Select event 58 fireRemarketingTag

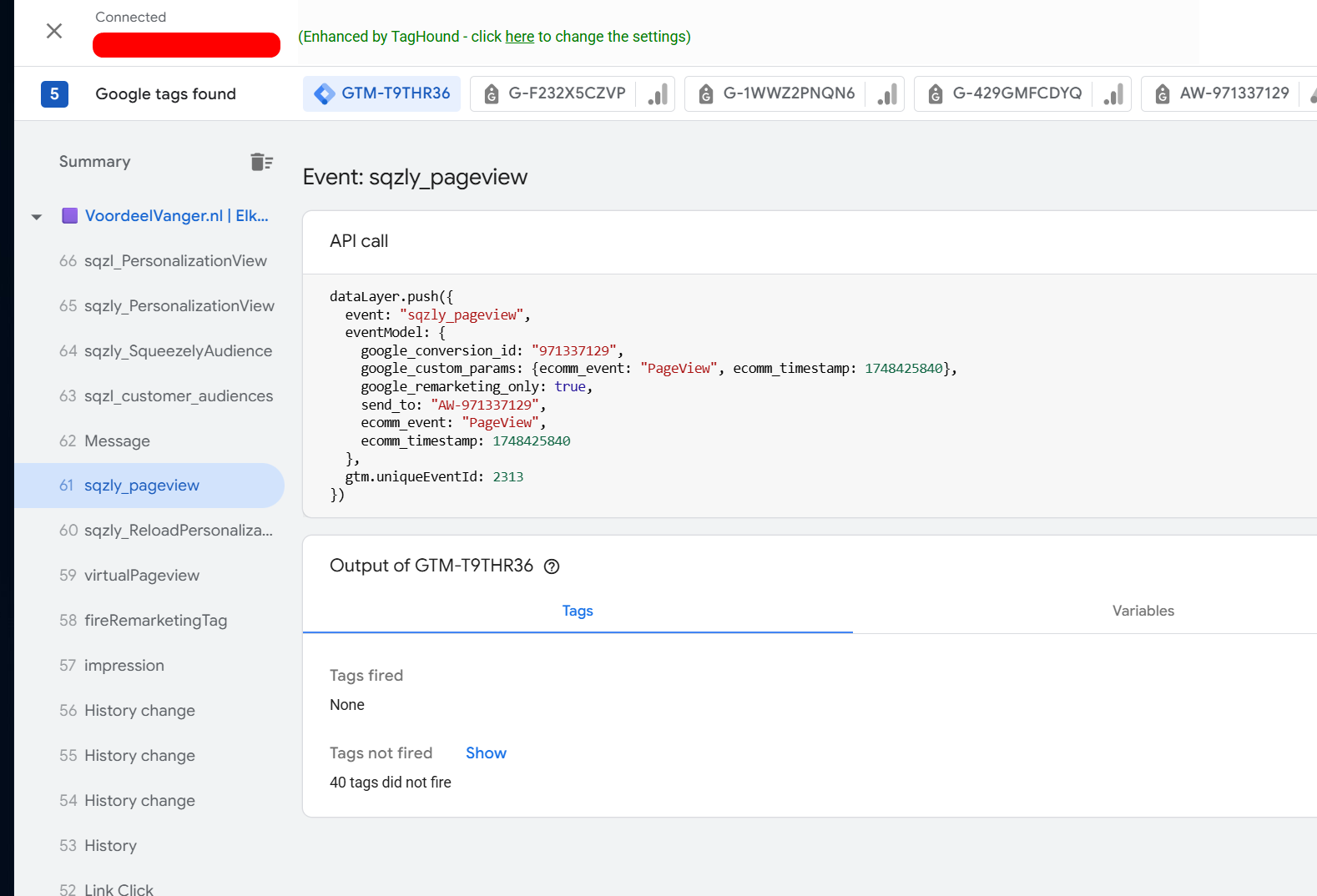coord(155,621)
